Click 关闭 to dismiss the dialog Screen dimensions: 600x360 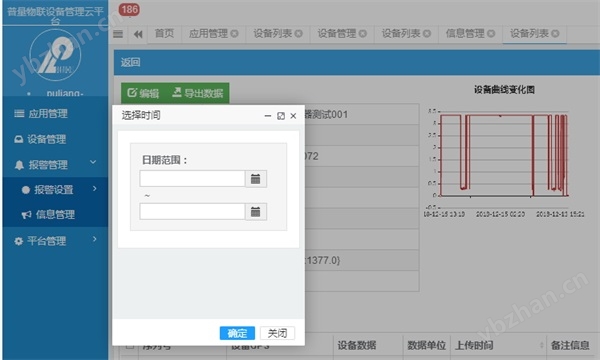pyautogui.click(x=277, y=333)
